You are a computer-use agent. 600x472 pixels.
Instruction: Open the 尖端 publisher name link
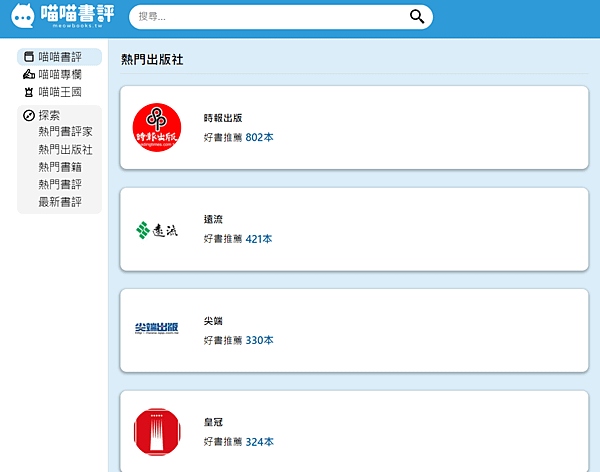point(213,321)
